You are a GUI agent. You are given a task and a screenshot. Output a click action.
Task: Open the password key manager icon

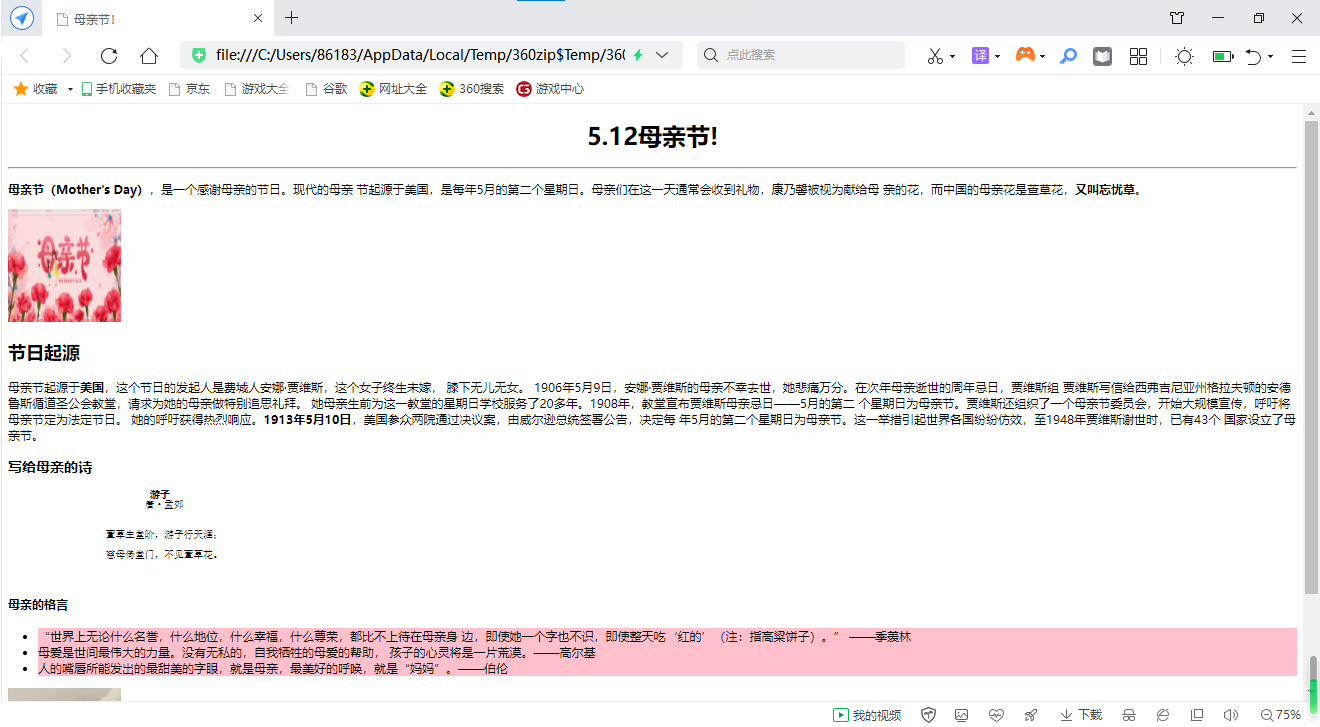[x=1069, y=56]
